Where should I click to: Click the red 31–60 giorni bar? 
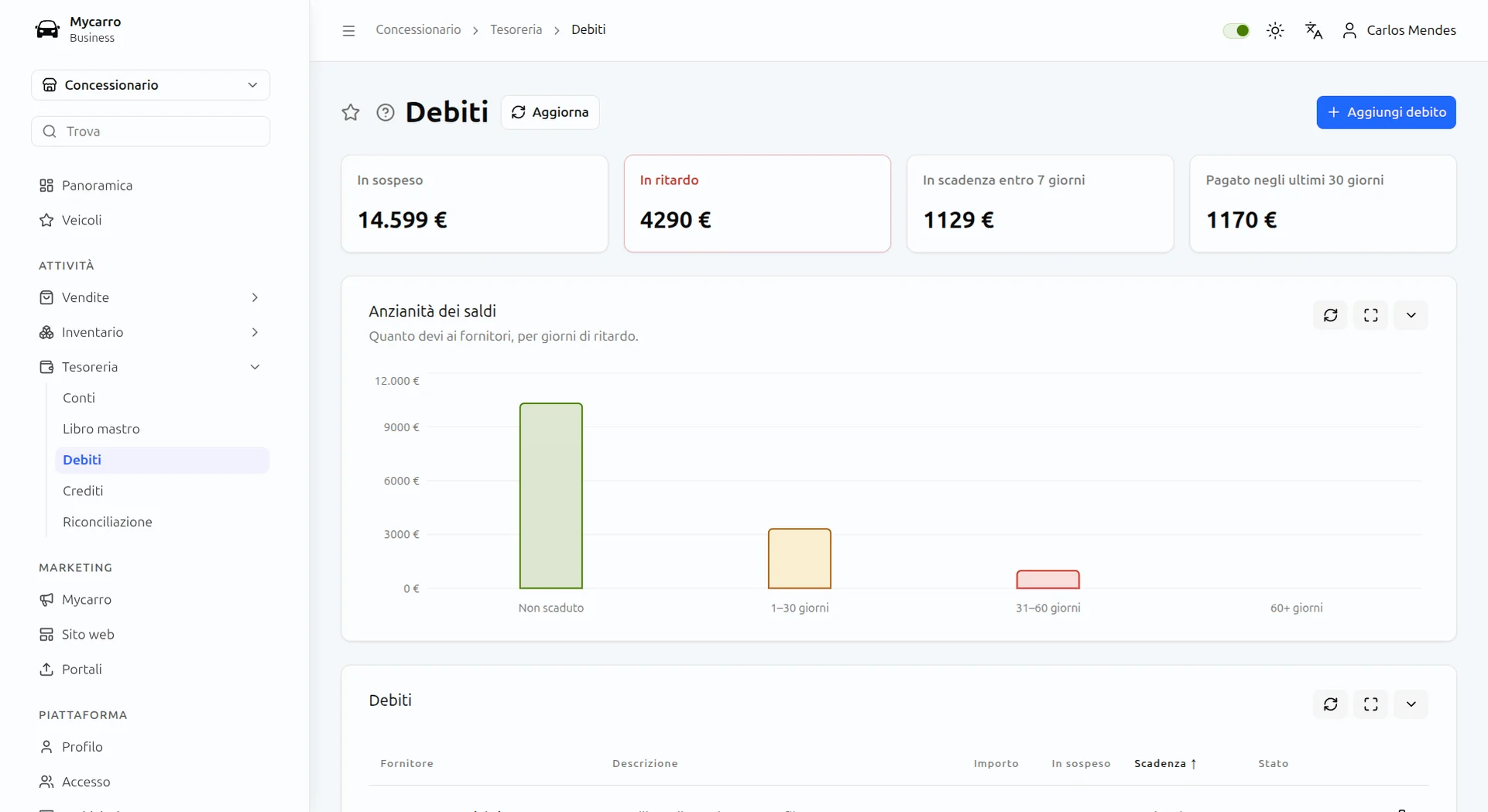pos(1048,580)
